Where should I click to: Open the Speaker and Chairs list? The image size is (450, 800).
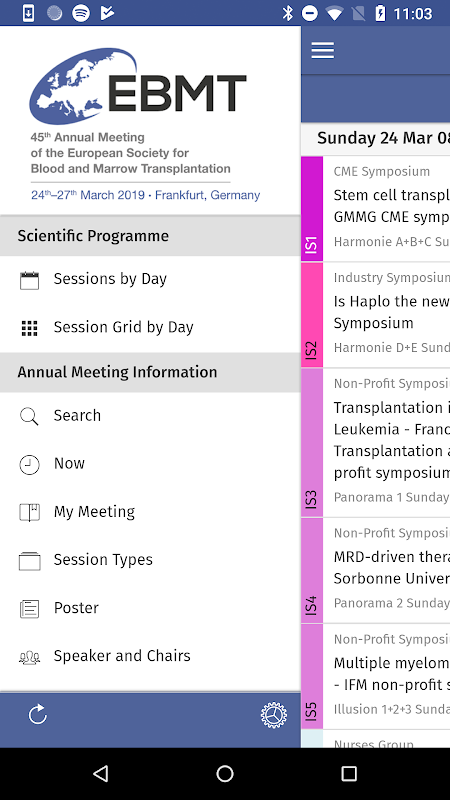150,656
